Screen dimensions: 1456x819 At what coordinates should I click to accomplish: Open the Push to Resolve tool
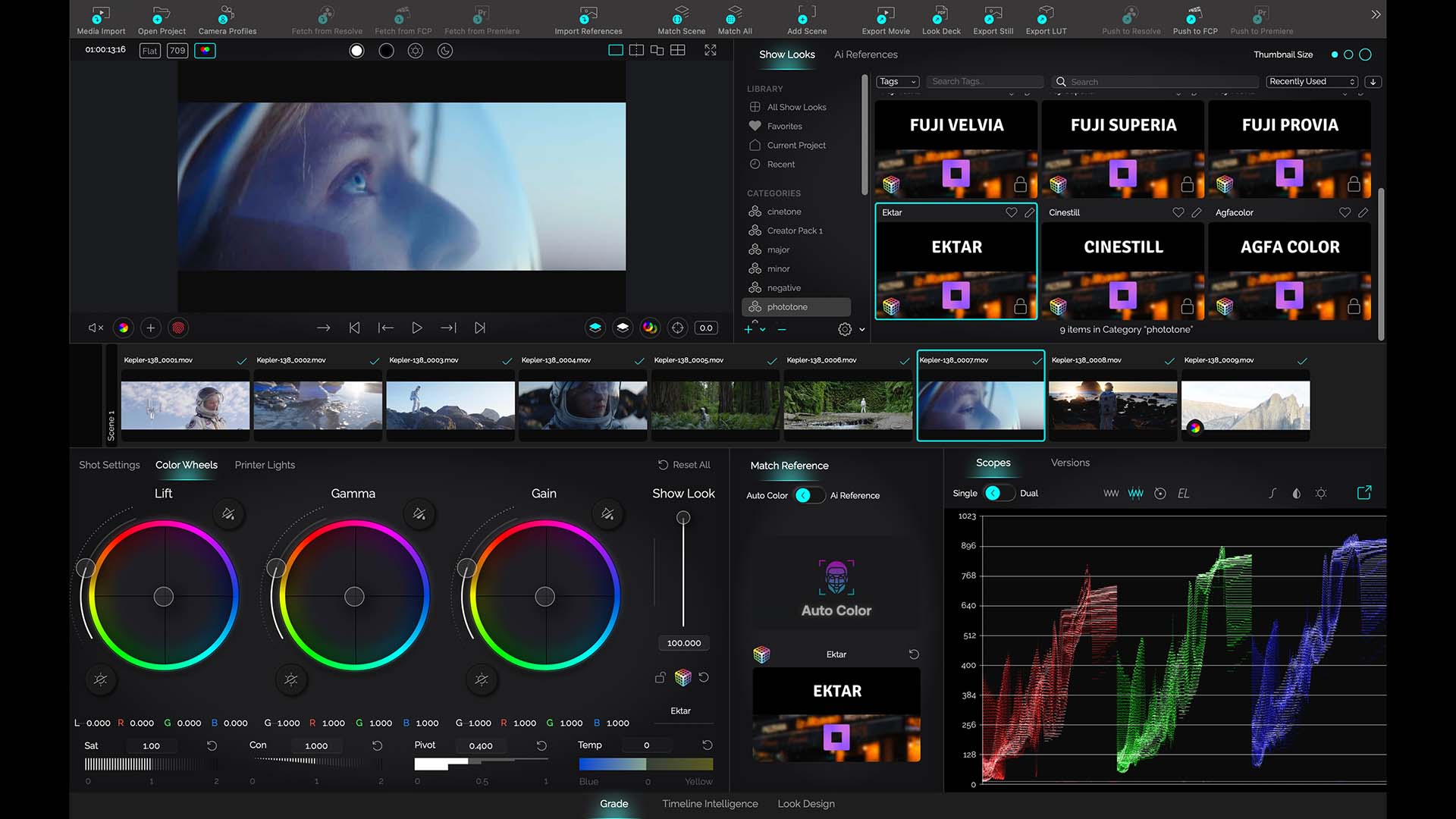click(x=1130, y=19)
